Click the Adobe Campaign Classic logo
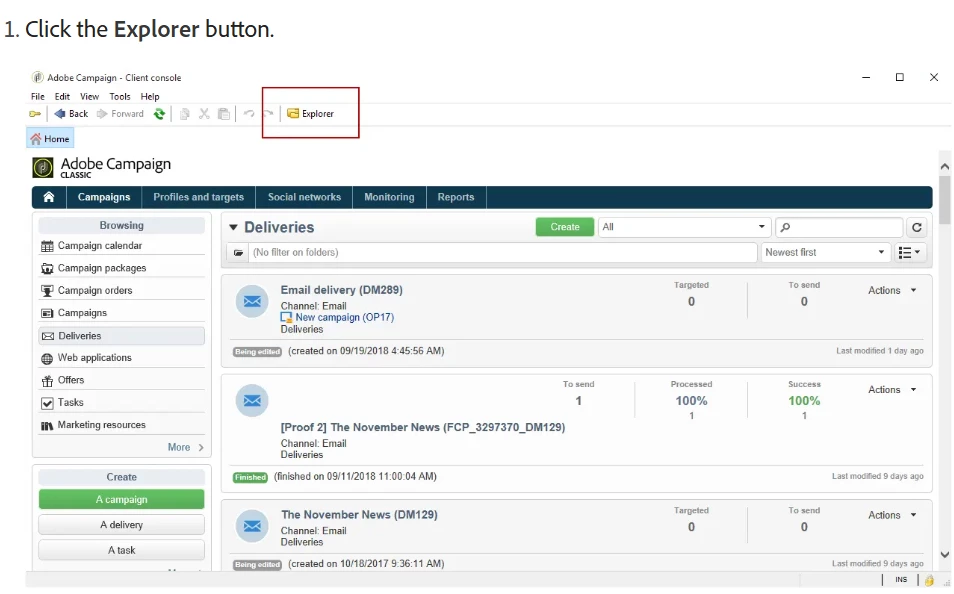954x594 pixels. (102, 167)
